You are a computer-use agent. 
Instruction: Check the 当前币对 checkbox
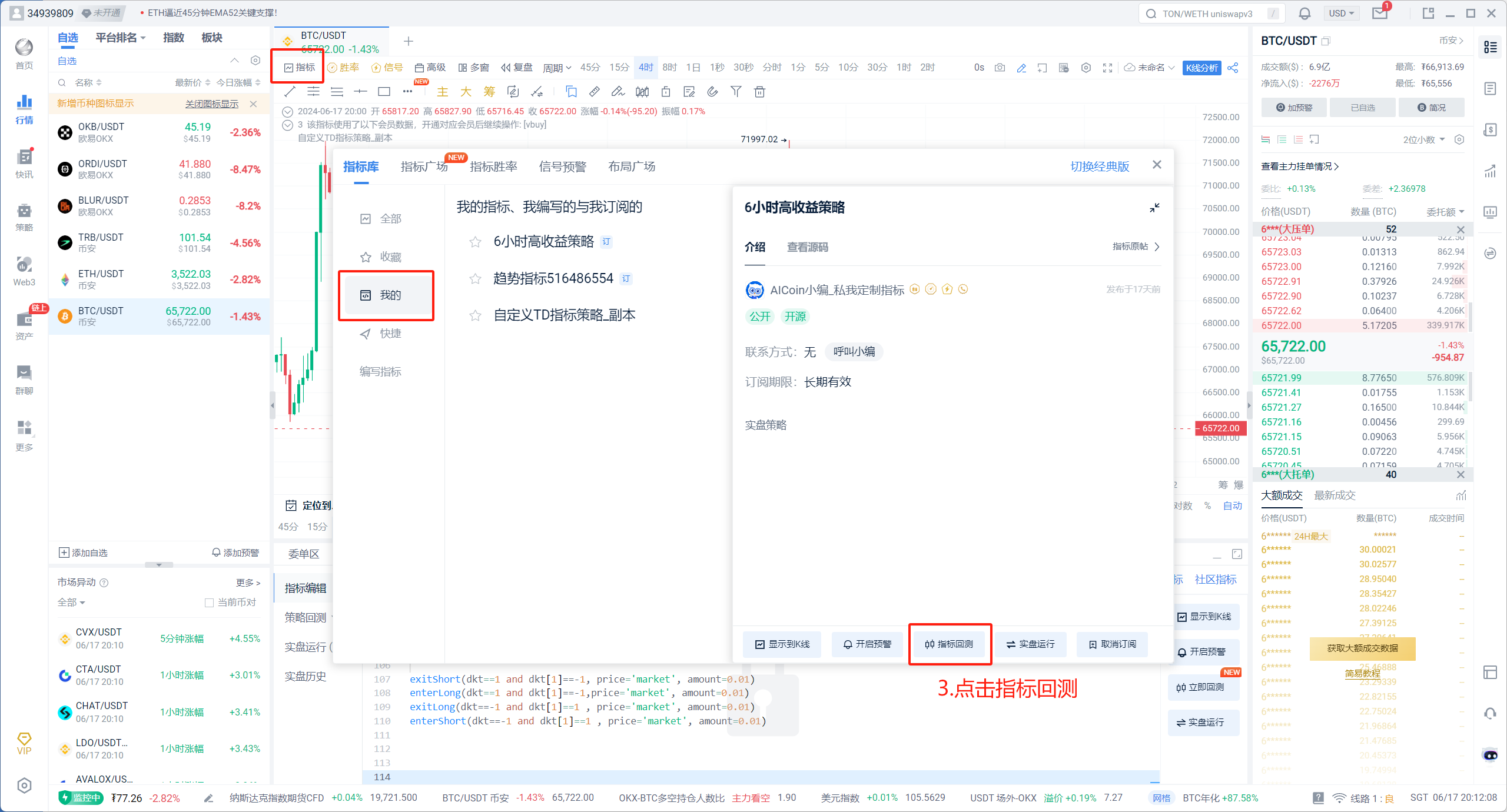tap(209, 603)
